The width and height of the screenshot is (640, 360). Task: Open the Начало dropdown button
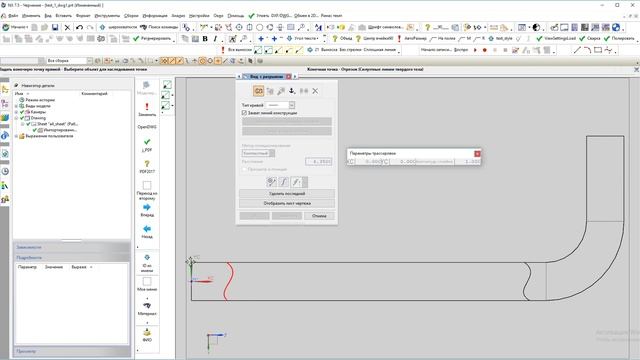15,27
